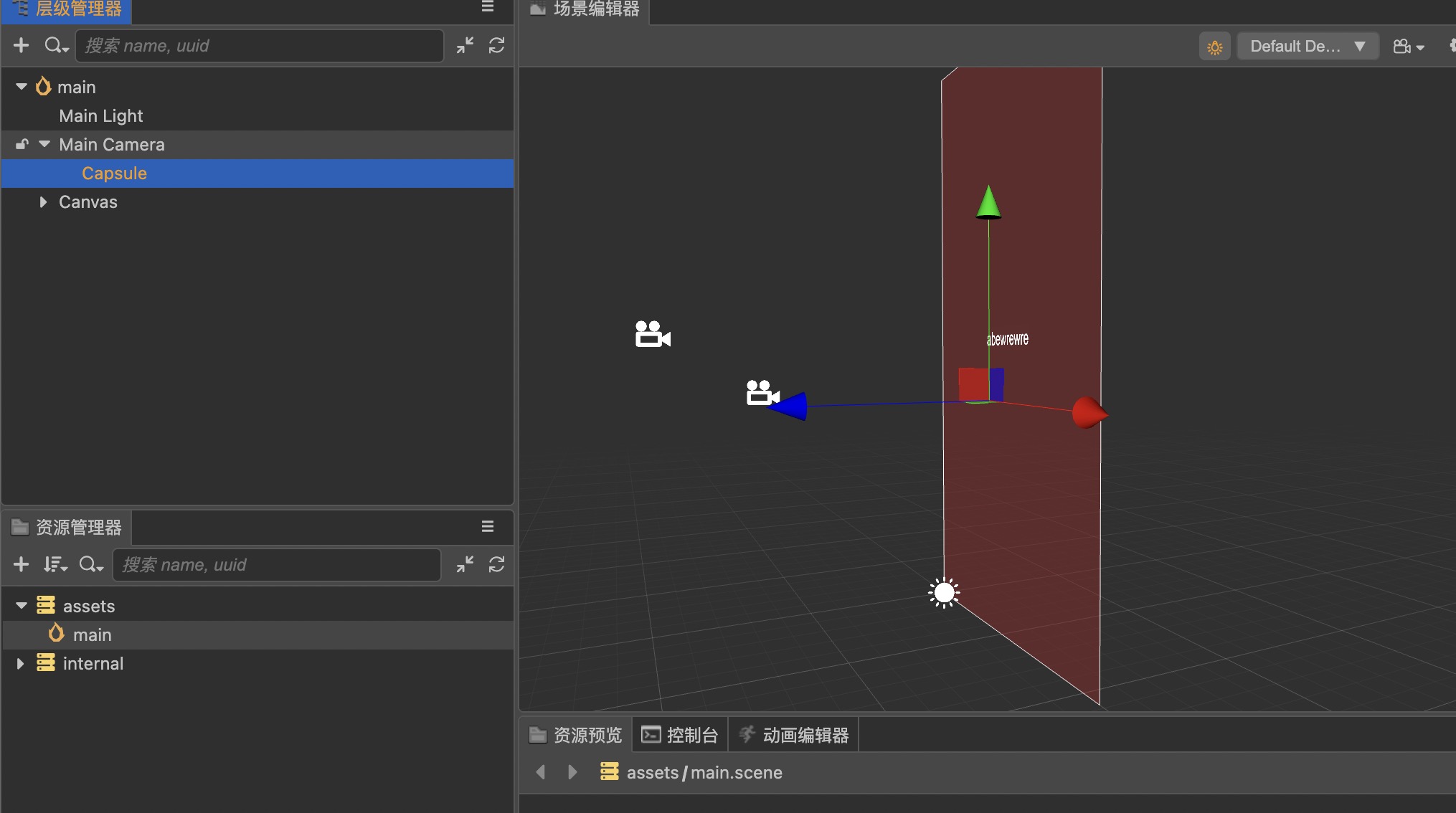Image resolution: width=1456 pixels, height=813 pixels.
Task: Toggle lock icon on Main Camera node
Action: click(22, 145)
